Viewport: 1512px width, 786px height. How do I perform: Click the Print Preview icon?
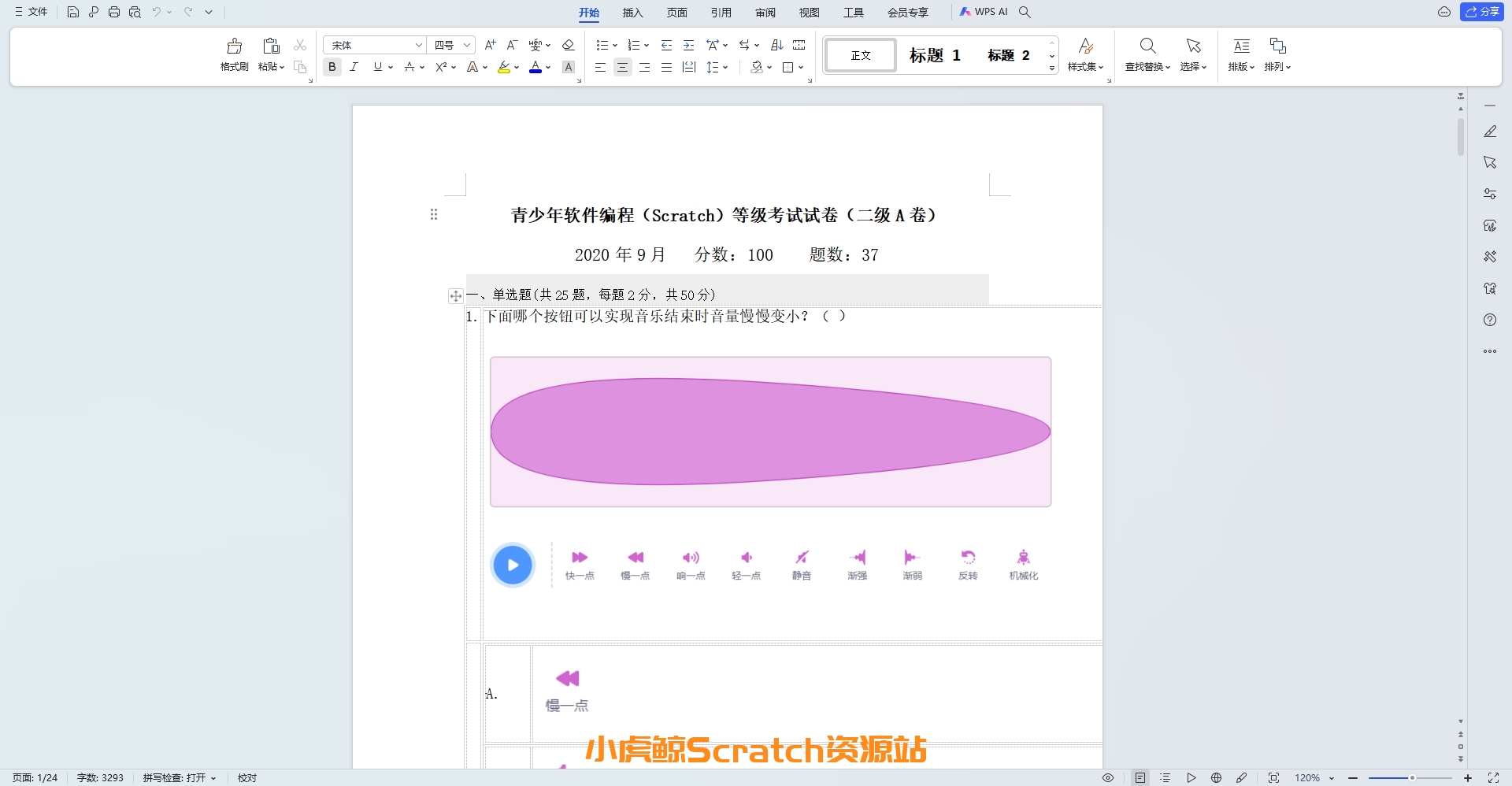click(x=135, y=12)
